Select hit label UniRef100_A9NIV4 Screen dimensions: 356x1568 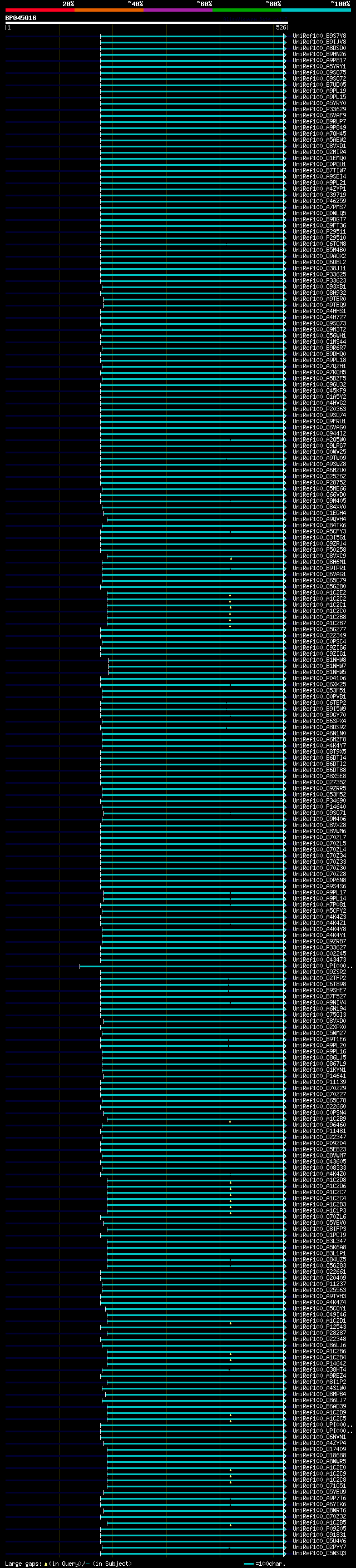319,1002
